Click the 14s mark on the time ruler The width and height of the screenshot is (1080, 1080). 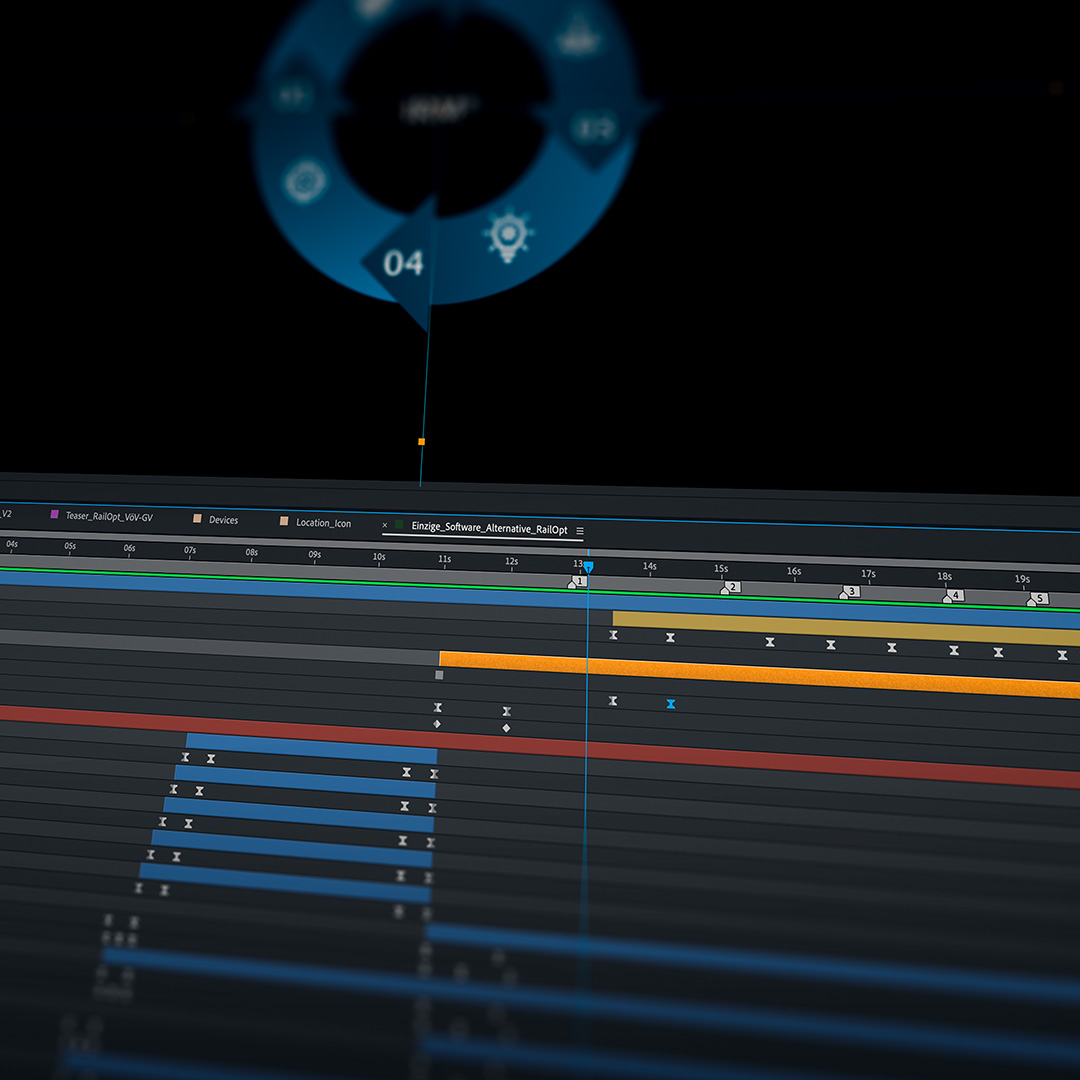click(650, 566)
